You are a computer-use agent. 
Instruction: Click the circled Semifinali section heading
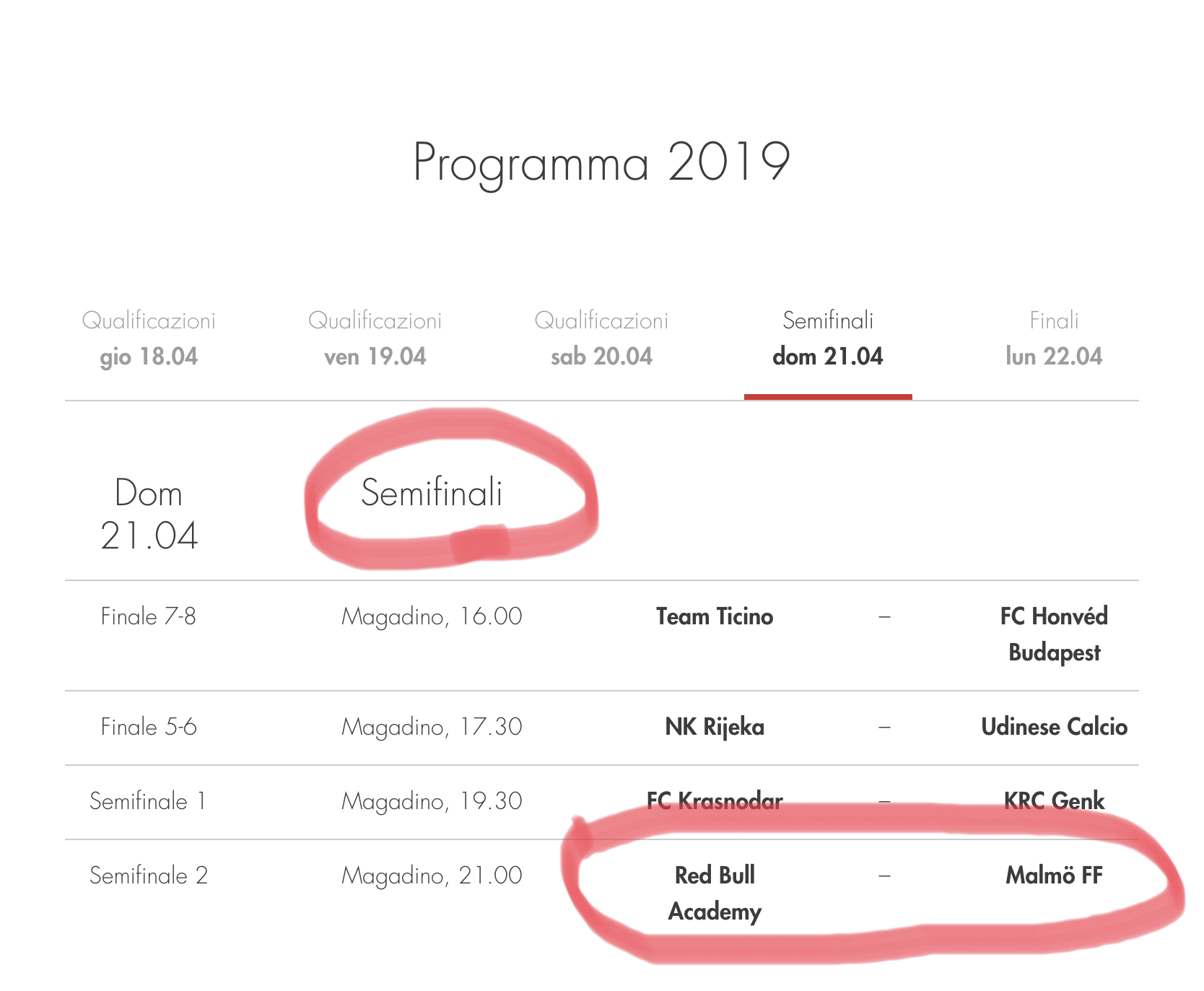(x=432, y=493)
